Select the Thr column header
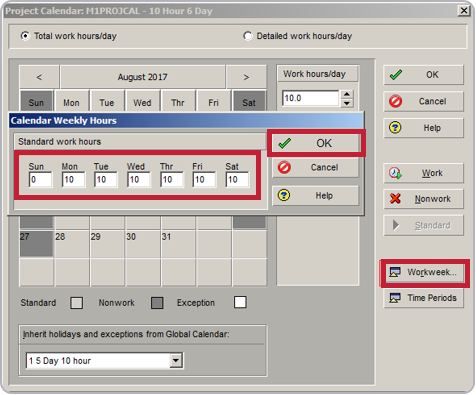The height and width of the screenshot is (395, 476). (x=178, y=101)
